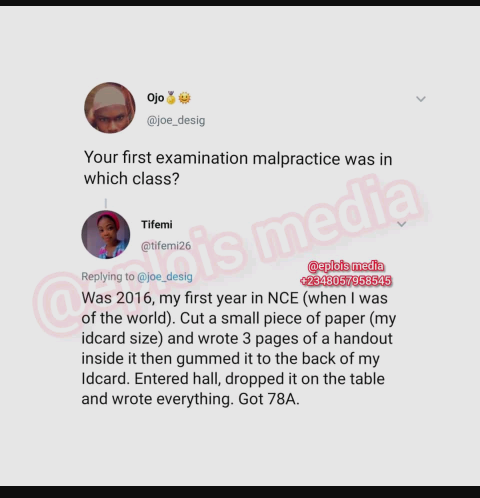Click the 'Replying to' label
The image size is (480, 498).
[108, 277]
